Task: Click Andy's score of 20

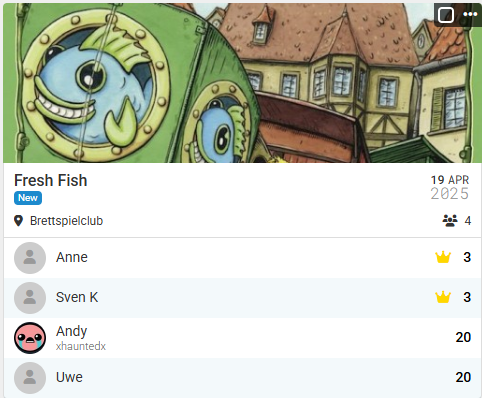Action: point(463,337)
